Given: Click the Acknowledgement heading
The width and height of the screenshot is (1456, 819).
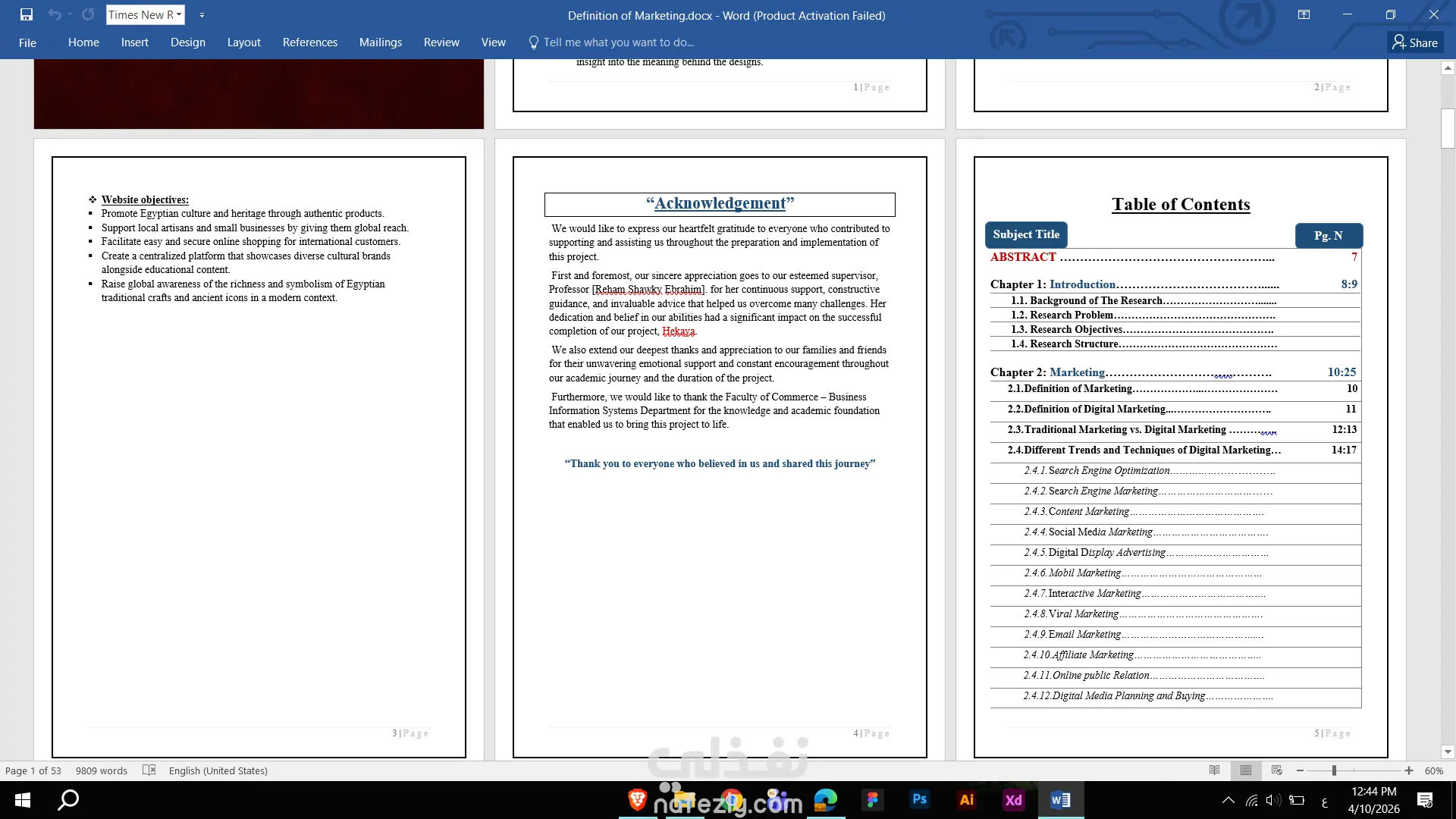Looking at the screenshot, I should pos(720,203).
